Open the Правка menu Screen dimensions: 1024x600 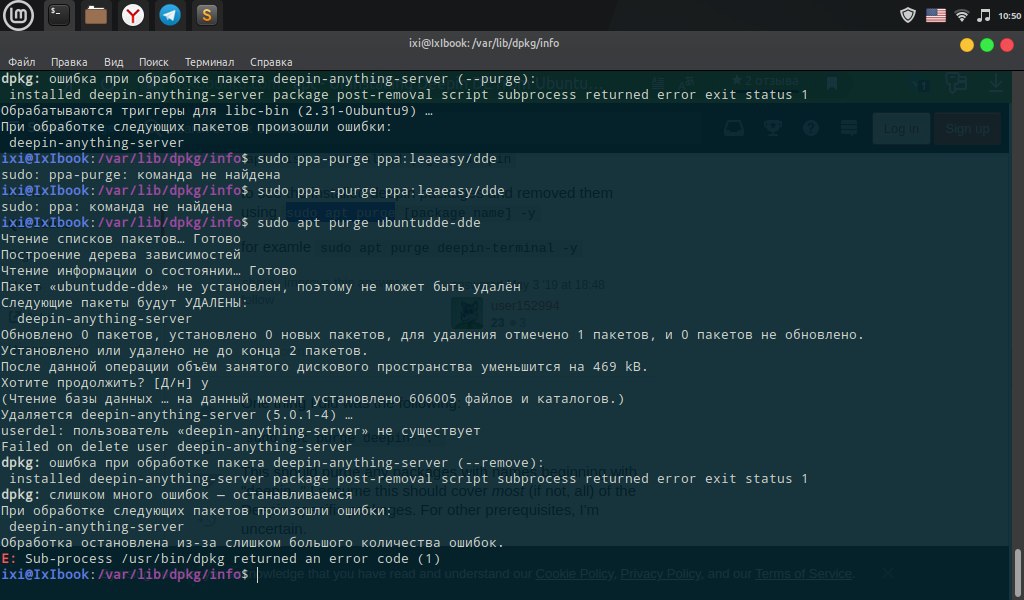69,62
